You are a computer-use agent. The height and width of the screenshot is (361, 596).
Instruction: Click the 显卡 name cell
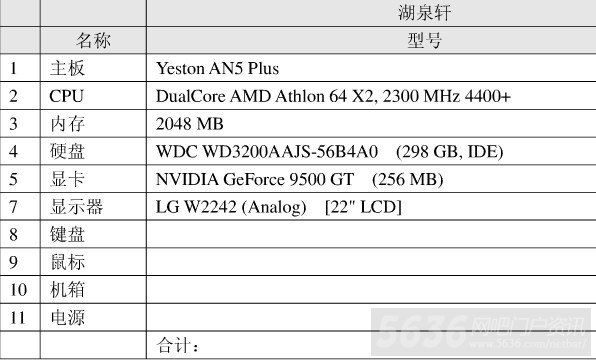pos(93,179)
